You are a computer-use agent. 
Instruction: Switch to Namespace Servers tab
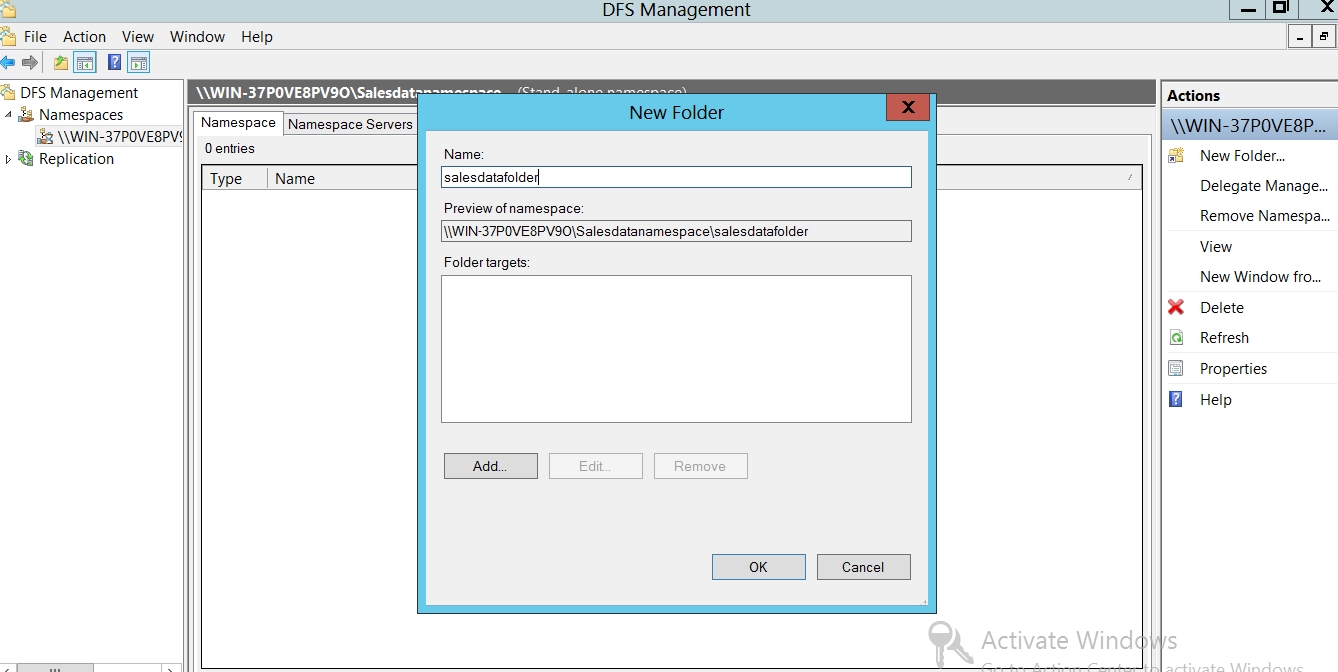350,124
